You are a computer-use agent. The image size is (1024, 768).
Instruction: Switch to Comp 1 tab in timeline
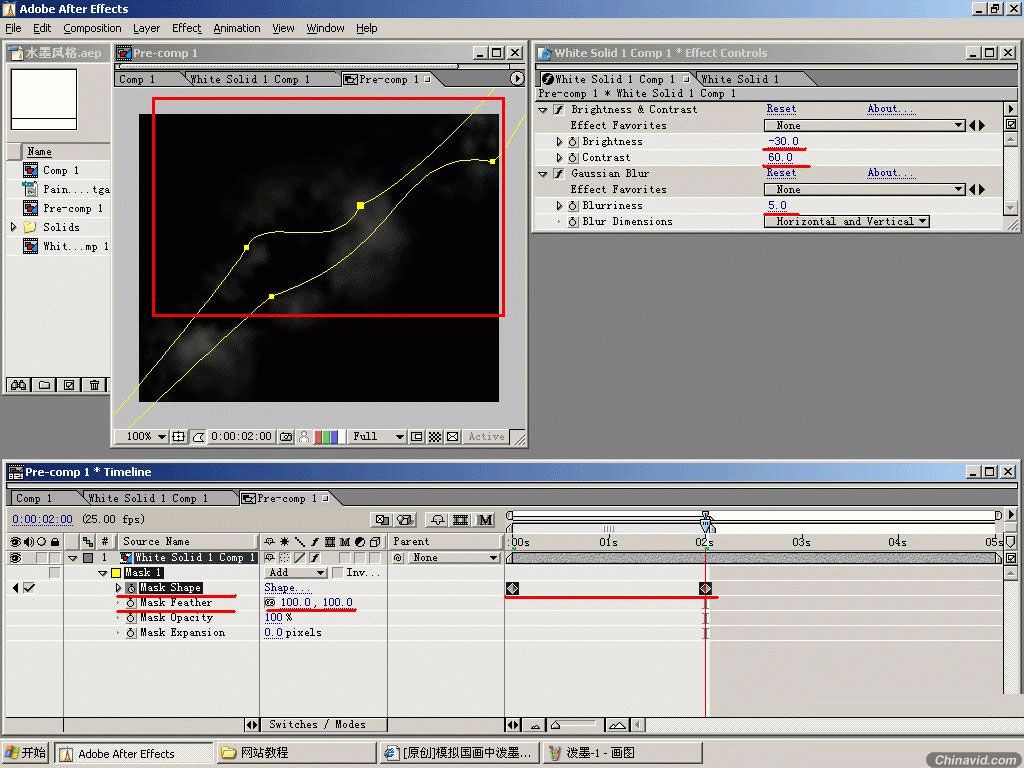[34, 498]
